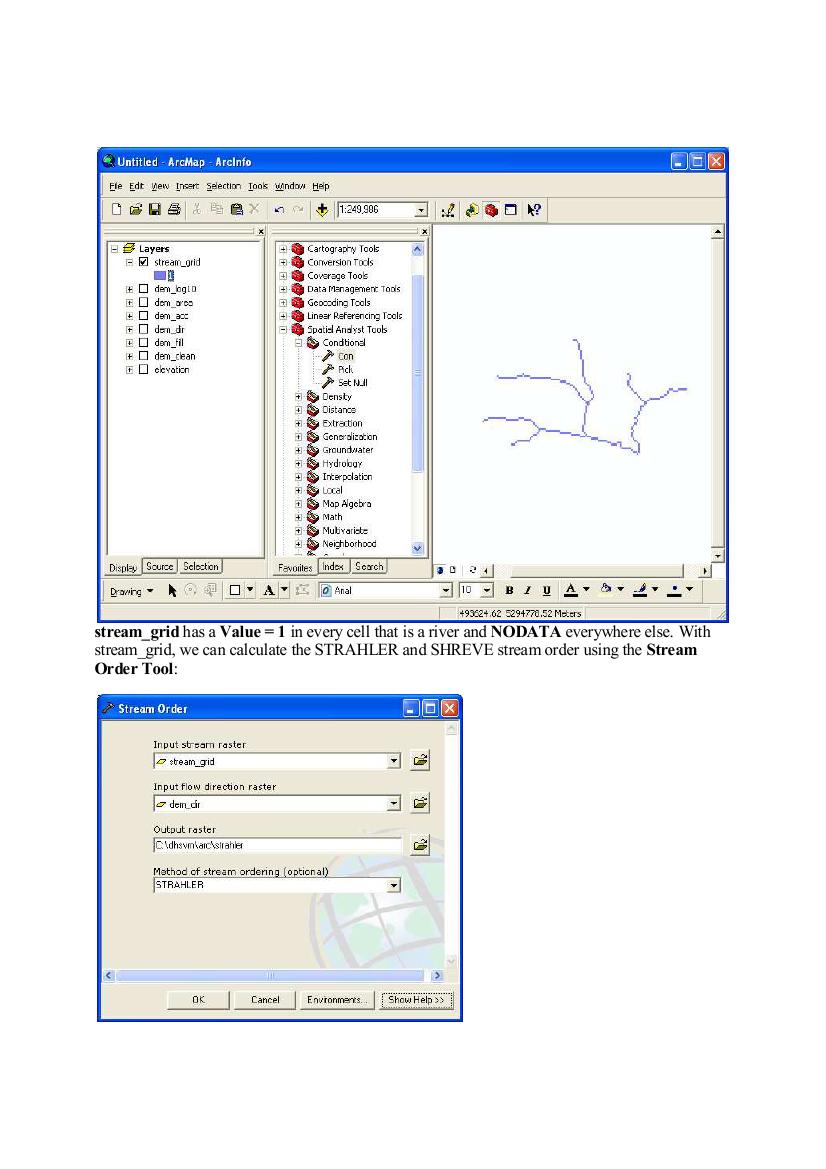Apply Italic text formatting
Viewport: 826px width, 1169px height.
point(528,590)
